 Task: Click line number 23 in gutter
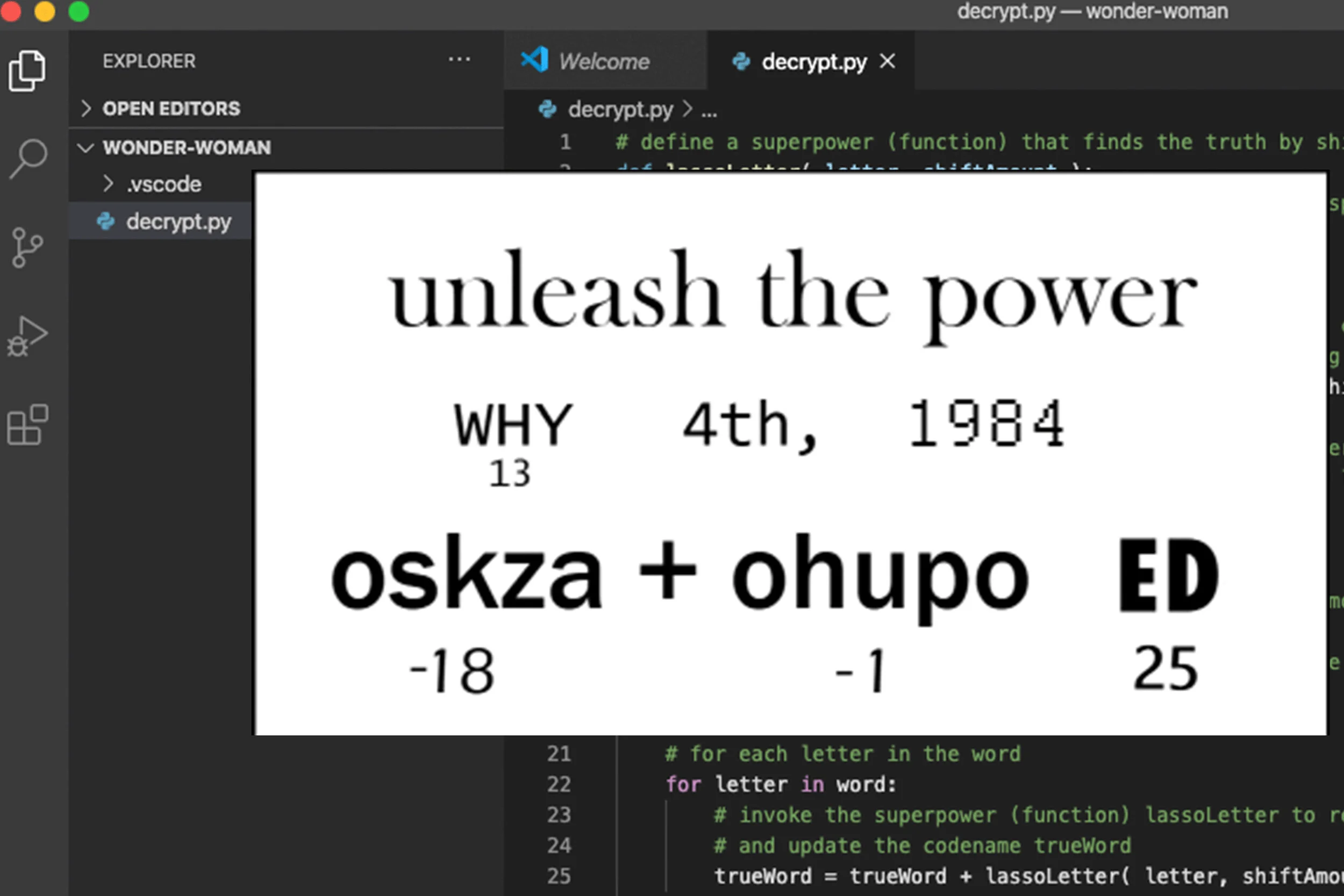click(x=559, y=815)
